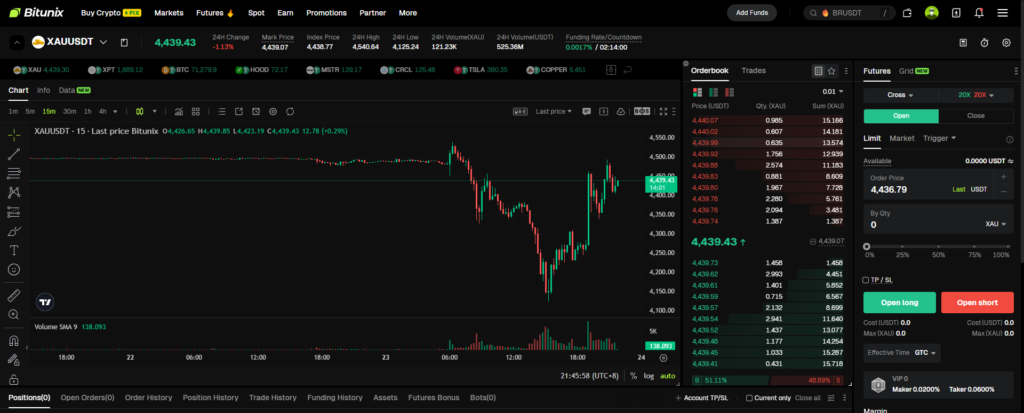Show both bids and asks orderbook view

tap(697, 92)
